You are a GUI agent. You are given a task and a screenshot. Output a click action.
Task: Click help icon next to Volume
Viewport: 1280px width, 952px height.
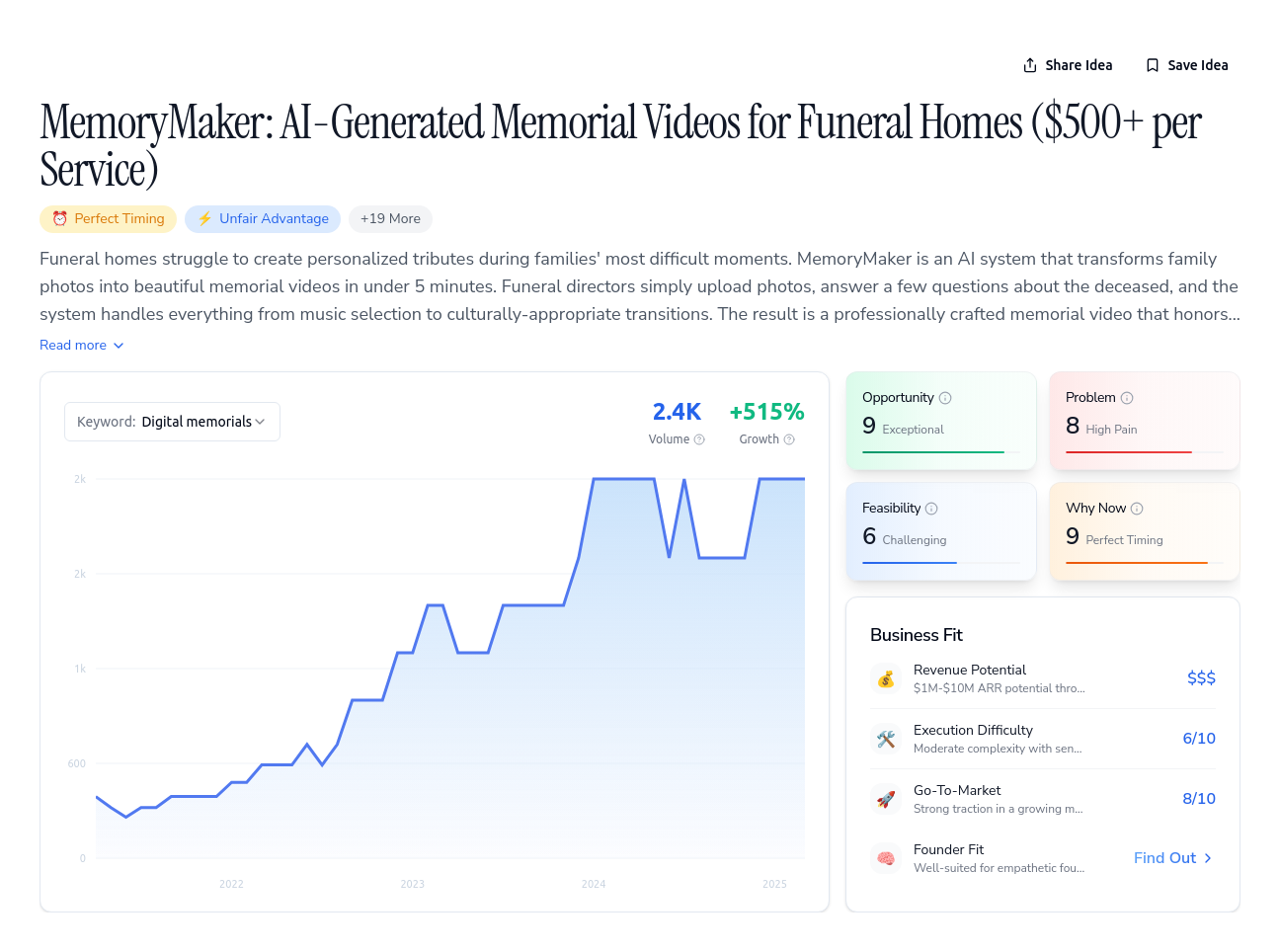coord(699,439)
